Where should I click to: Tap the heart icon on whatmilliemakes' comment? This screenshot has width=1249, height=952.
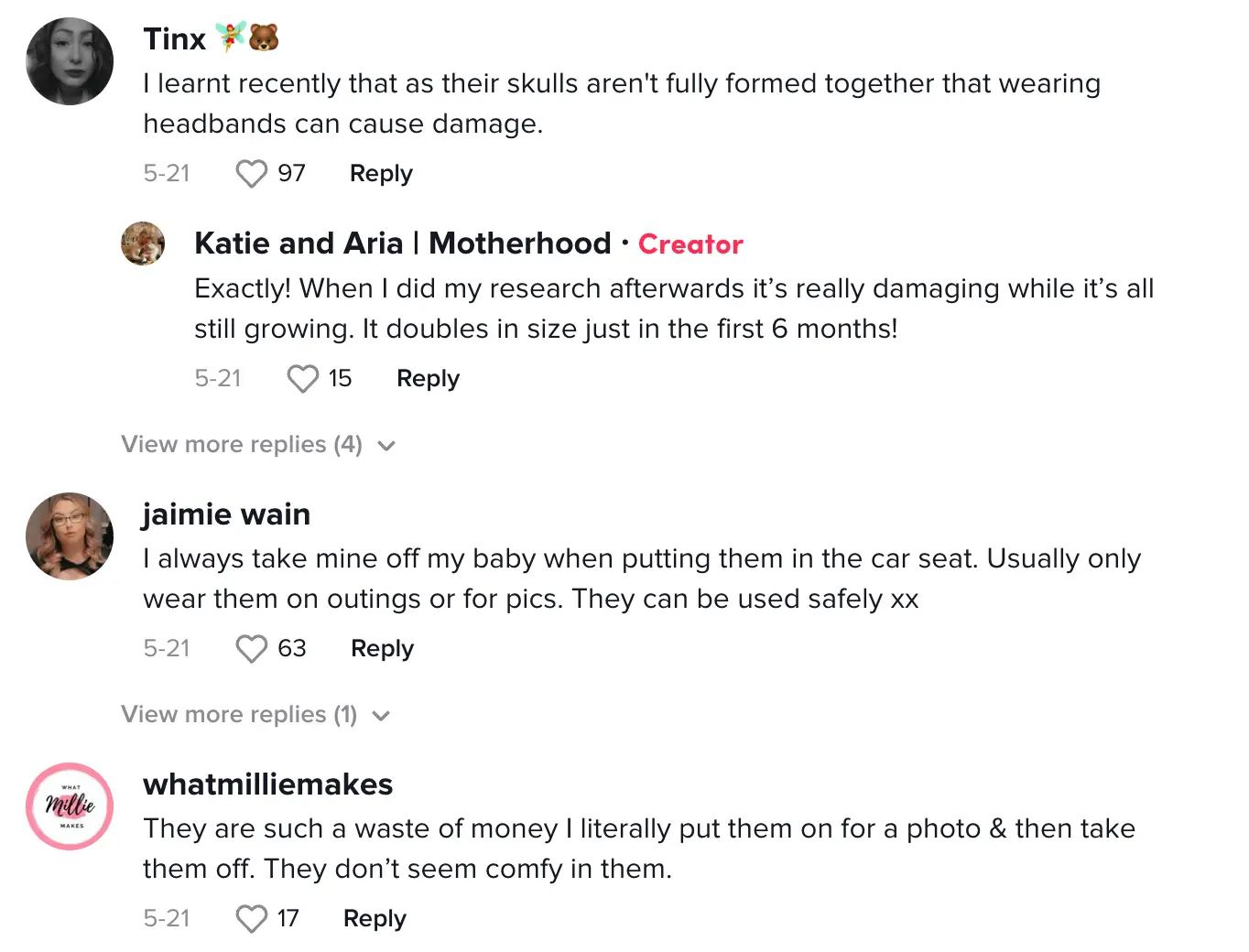250,918
